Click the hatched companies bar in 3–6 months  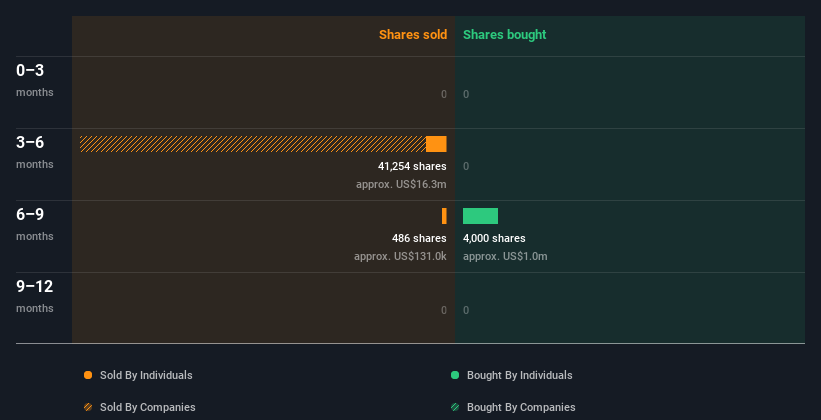[252, 144]
